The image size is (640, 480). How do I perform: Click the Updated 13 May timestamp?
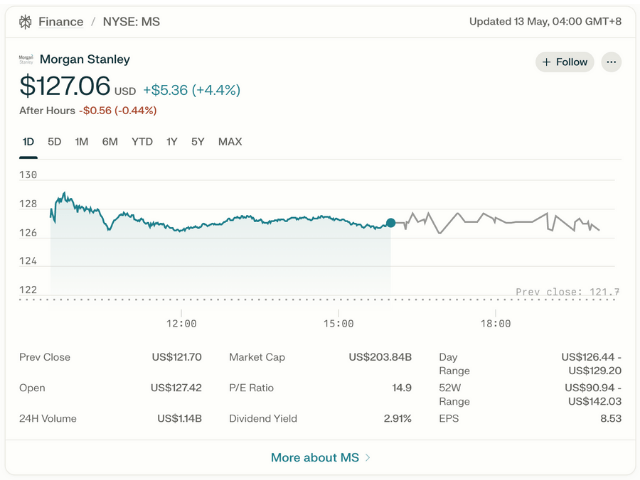tap(545, 22)
